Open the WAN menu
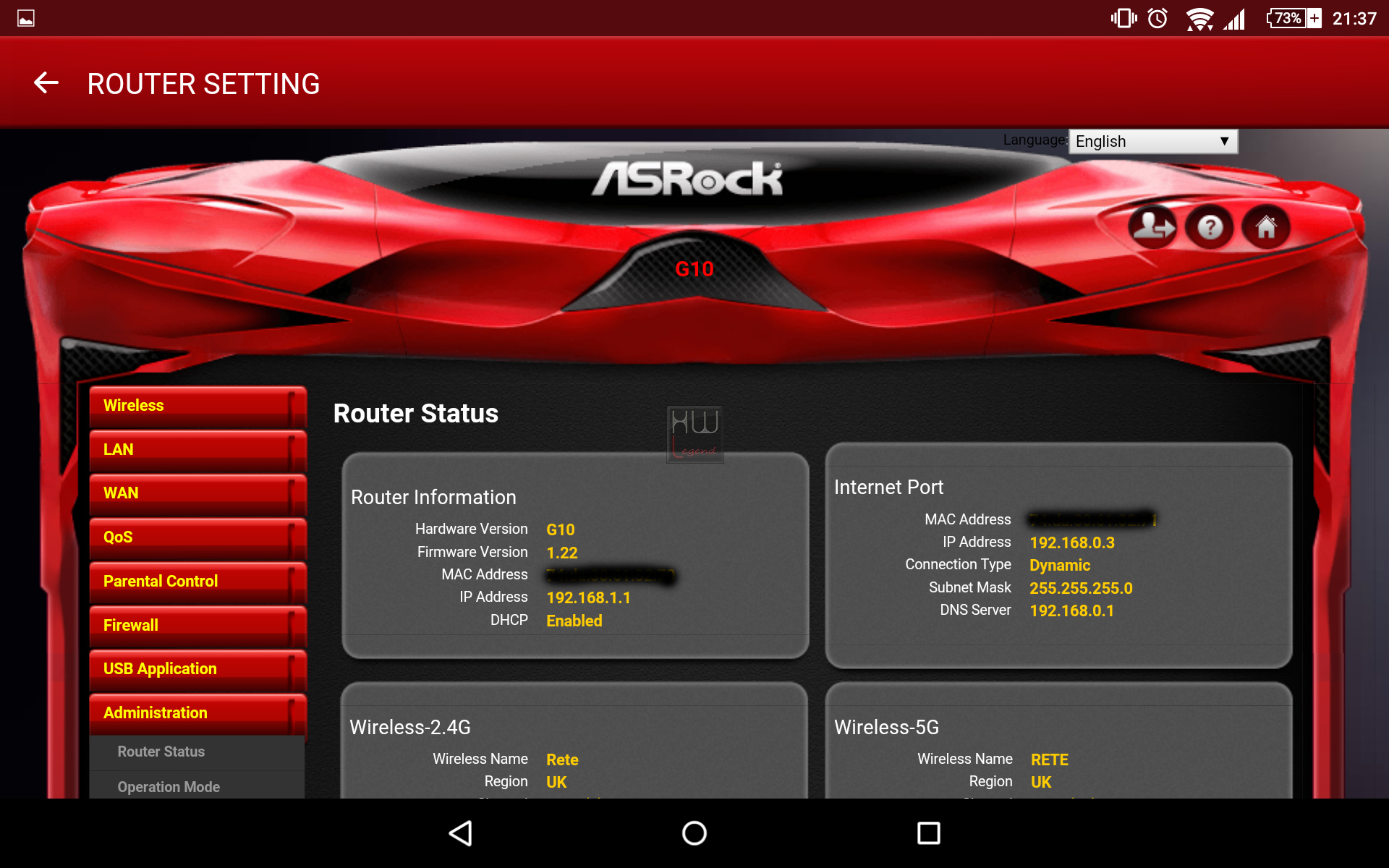 [x=197, y=493]
